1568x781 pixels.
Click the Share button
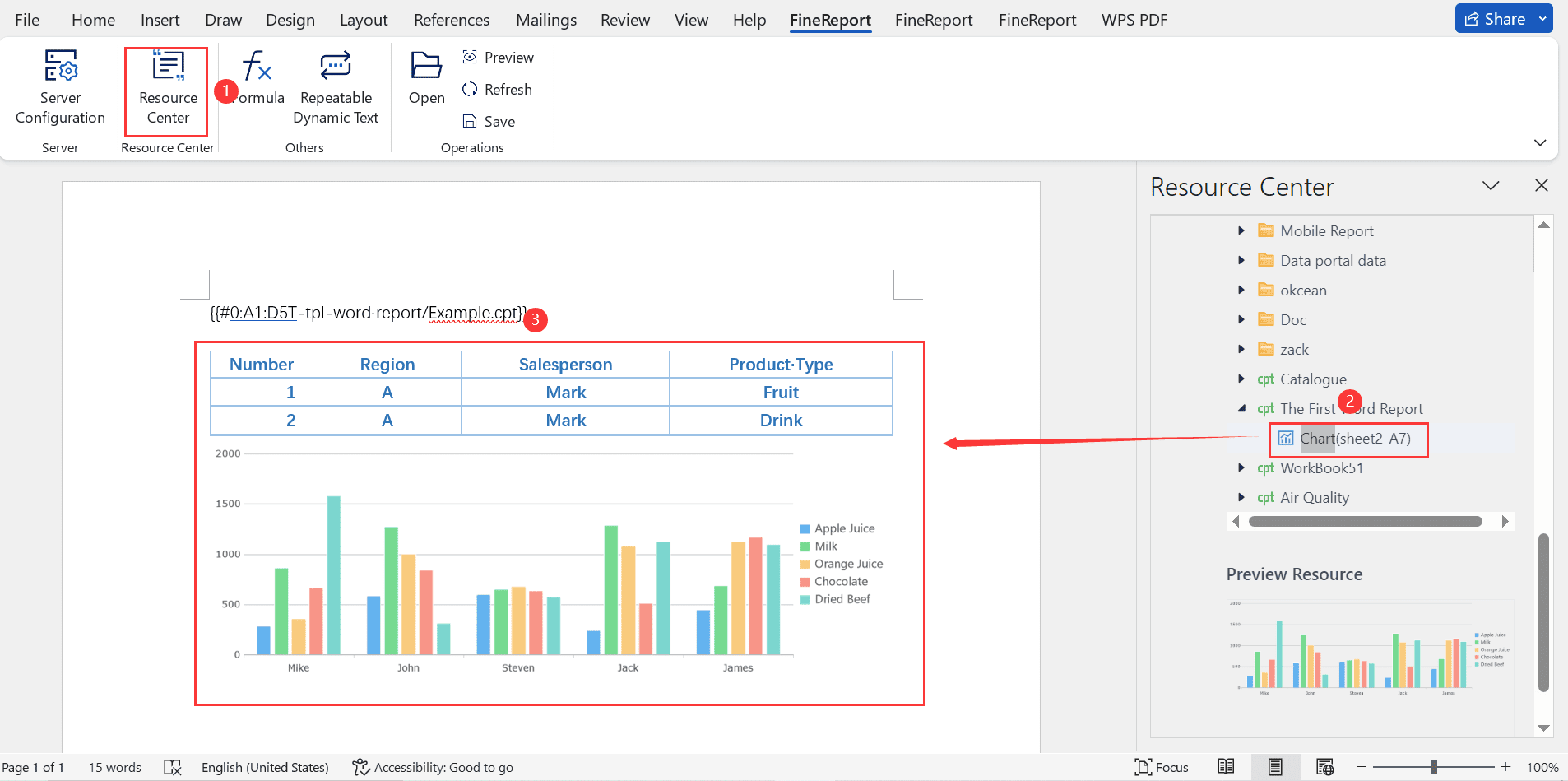pyautogui.click(x=1494, y=19)
